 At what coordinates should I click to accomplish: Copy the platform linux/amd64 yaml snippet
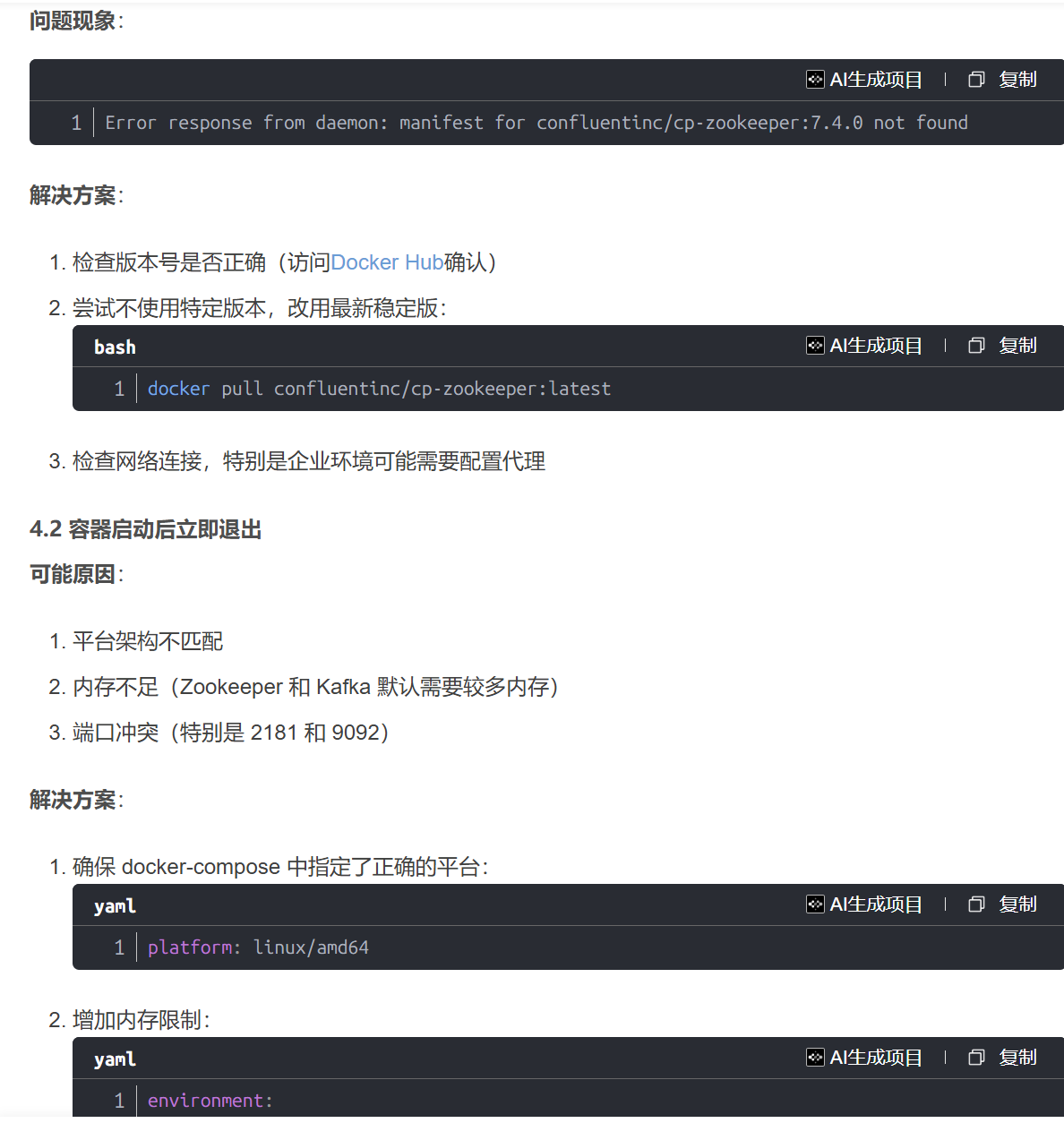1003,904
